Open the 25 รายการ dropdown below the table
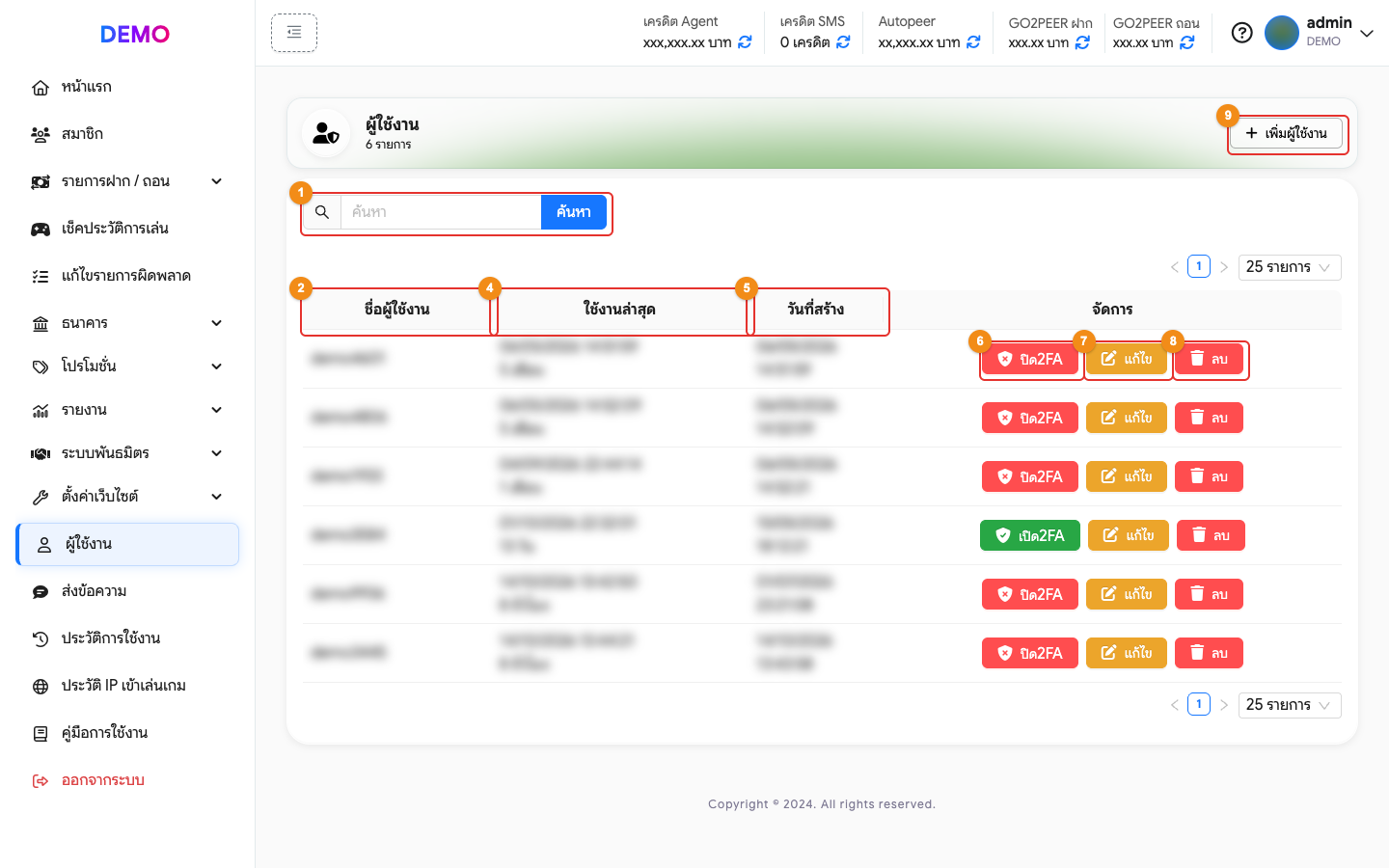 click(x=1289, y=705)
